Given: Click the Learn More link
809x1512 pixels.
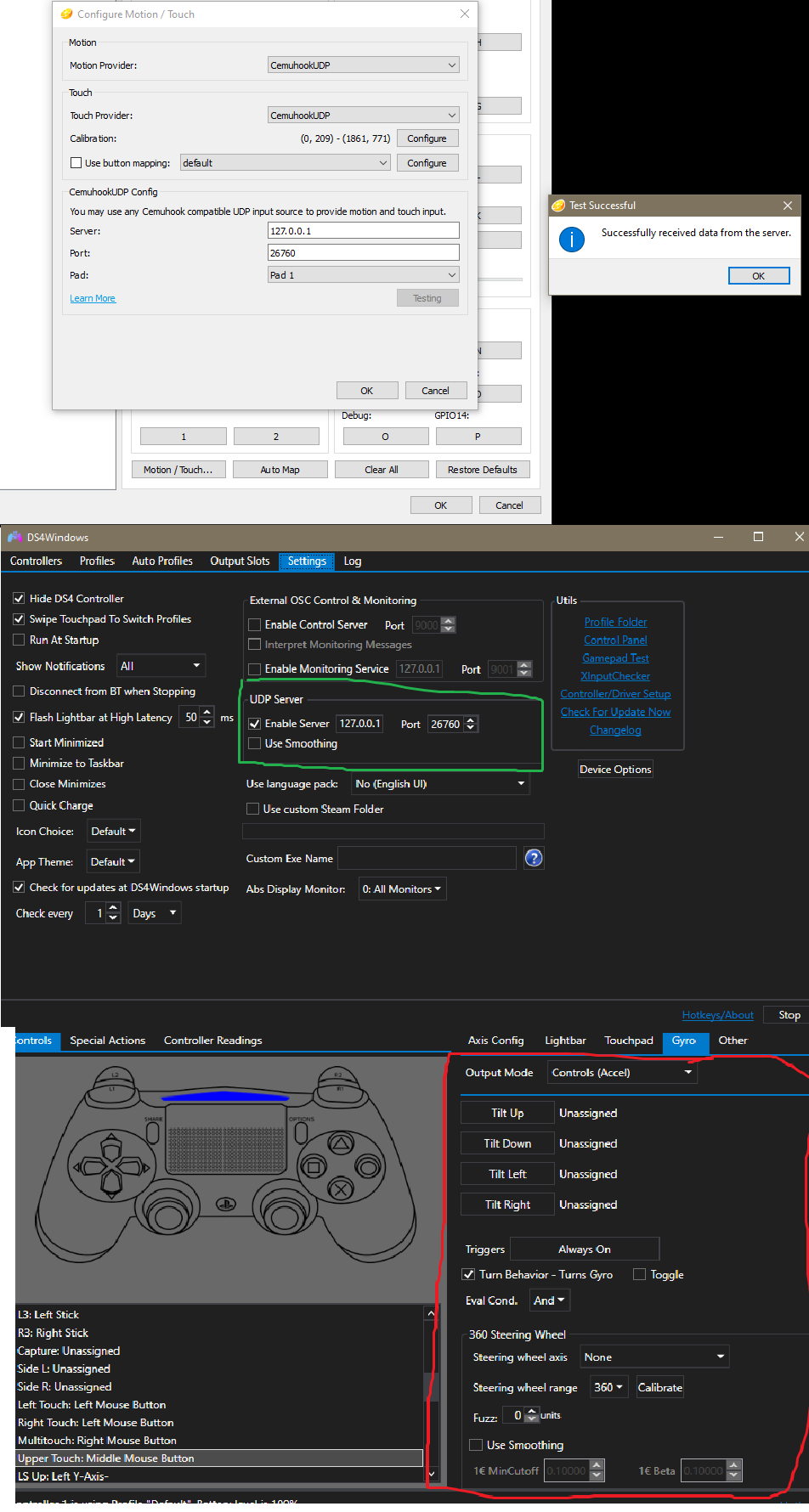Looking at the screenshot, I should pyautogui.click(x=93, y=298).
